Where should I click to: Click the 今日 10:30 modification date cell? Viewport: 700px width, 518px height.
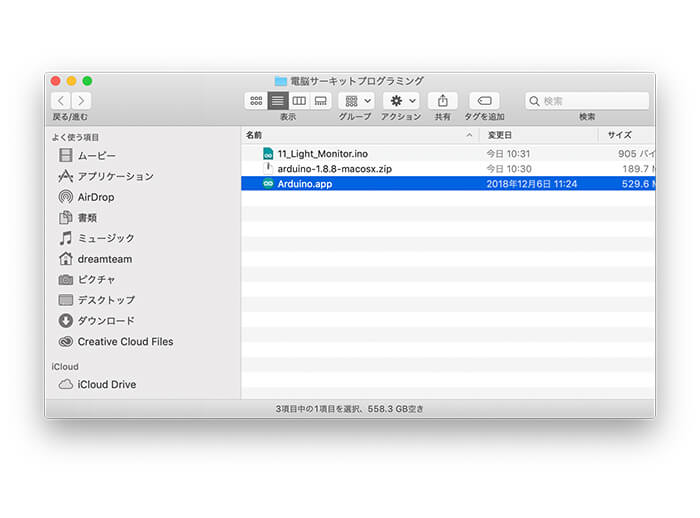508,169
